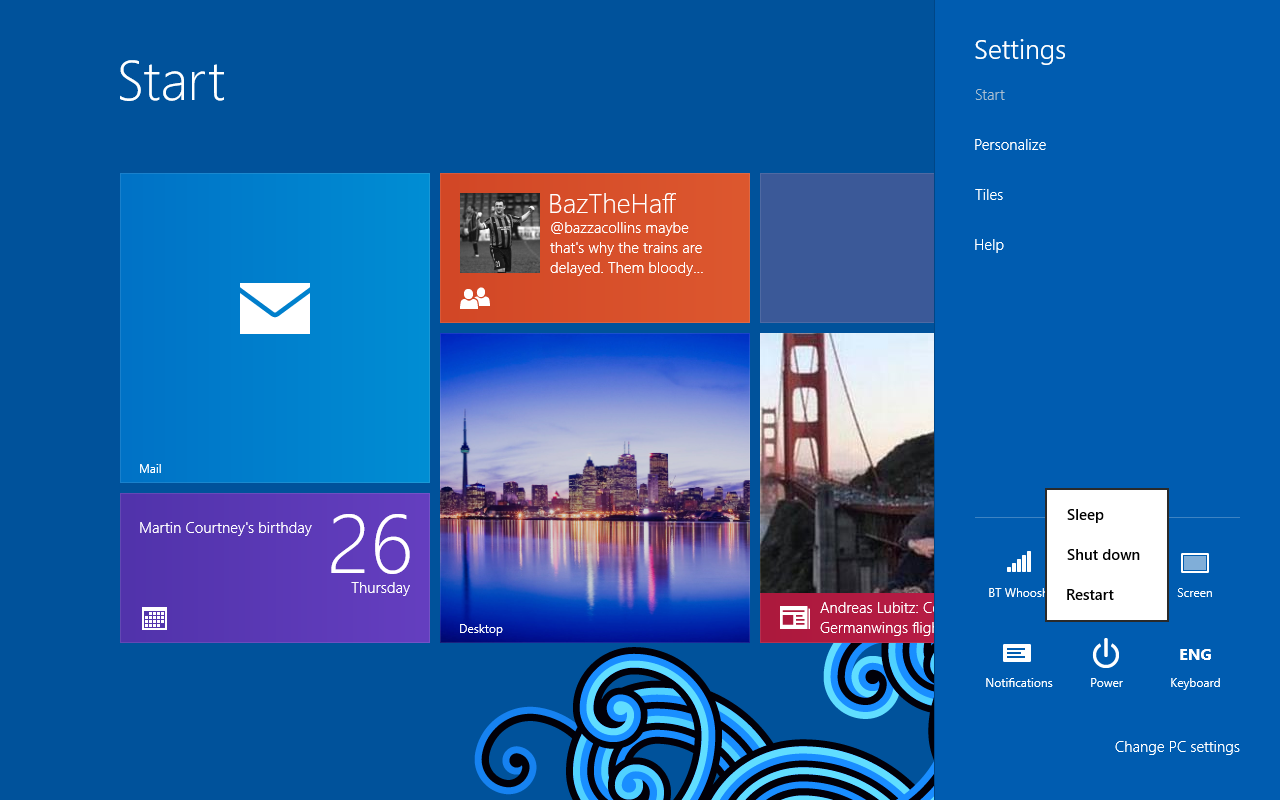This screenshot has height=800, width=1280.
Task: Click the tweet text on BazTheHaff tile
Action: click(x=626, y=248)
